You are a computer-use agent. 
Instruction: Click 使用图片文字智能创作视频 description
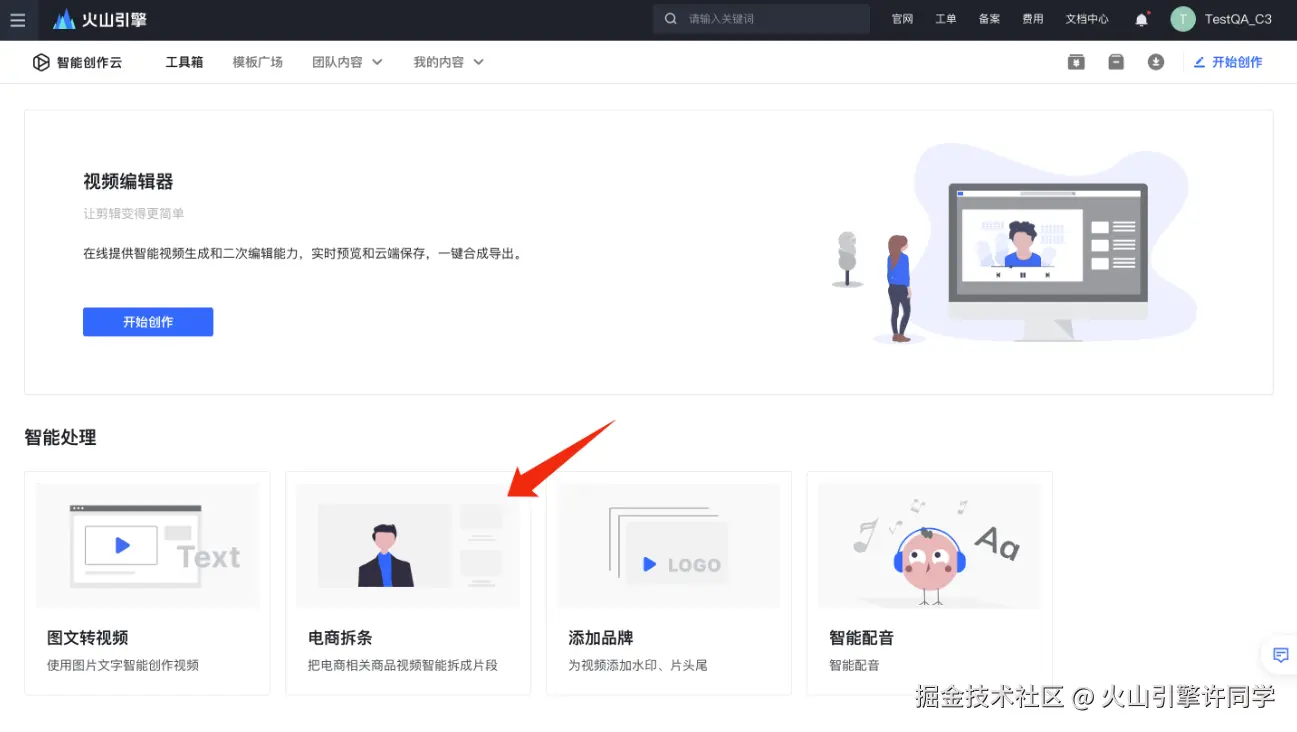[x=123, y=665]
